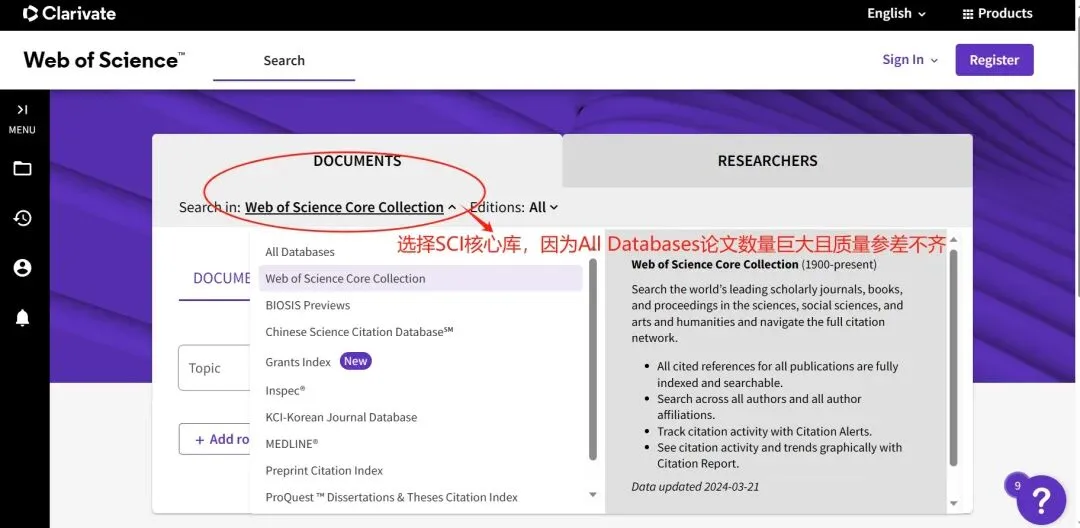
Task: Click the description panel scroll-up arrow
Action: (953, 240)
